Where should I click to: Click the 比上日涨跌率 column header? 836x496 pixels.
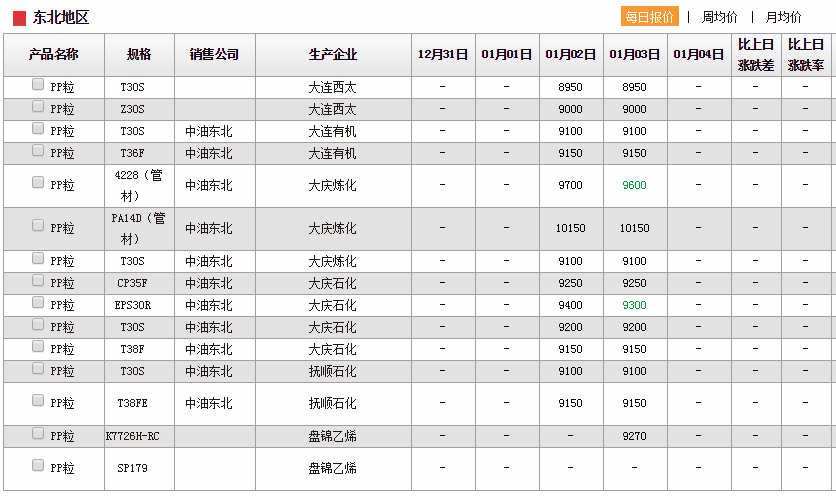pyautogui.click(x=806, y=54)
